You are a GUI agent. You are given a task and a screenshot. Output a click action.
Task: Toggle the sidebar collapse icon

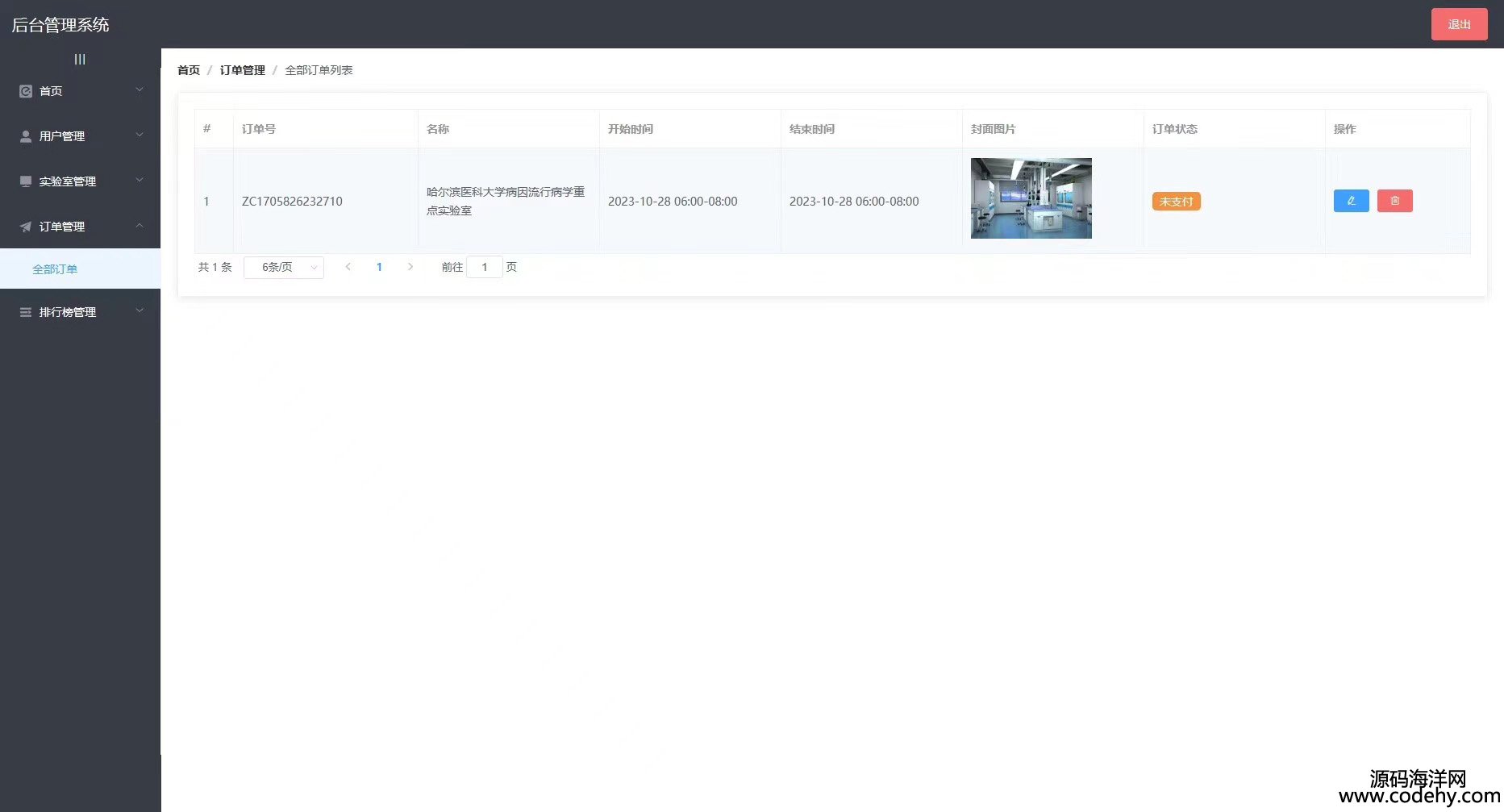pyautogui.click(x=80, y=60)
